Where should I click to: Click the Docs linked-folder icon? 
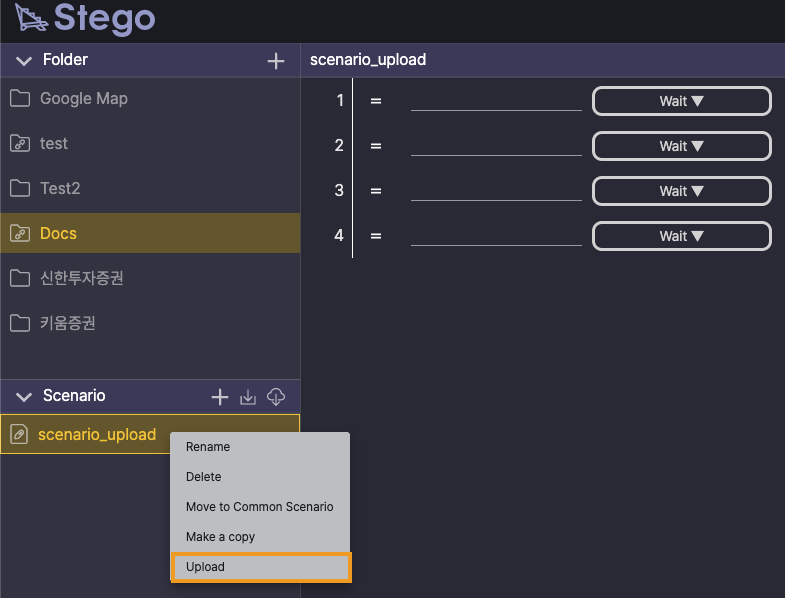point(20,233)
